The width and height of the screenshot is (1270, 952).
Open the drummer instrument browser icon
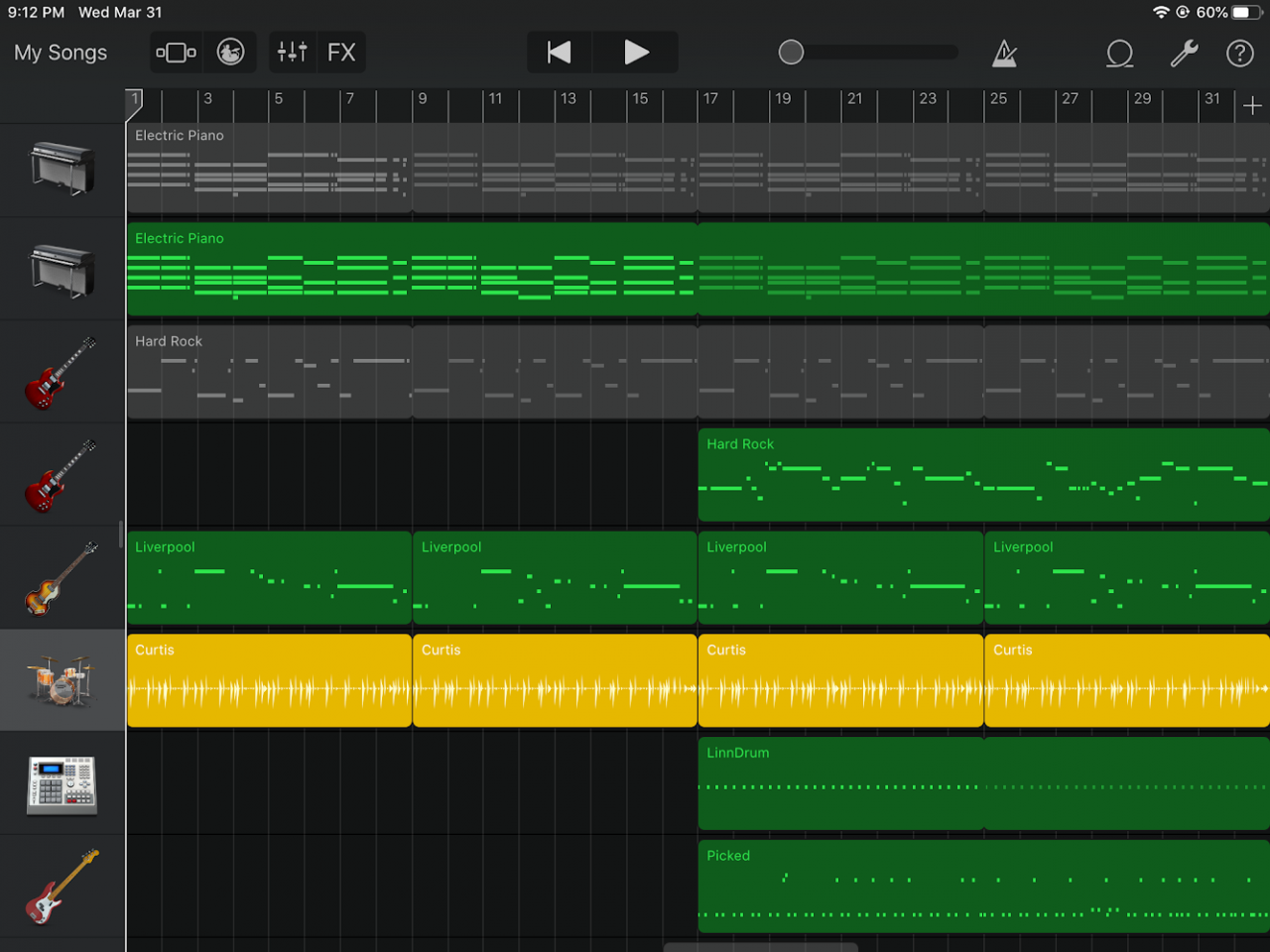[230, 53]
